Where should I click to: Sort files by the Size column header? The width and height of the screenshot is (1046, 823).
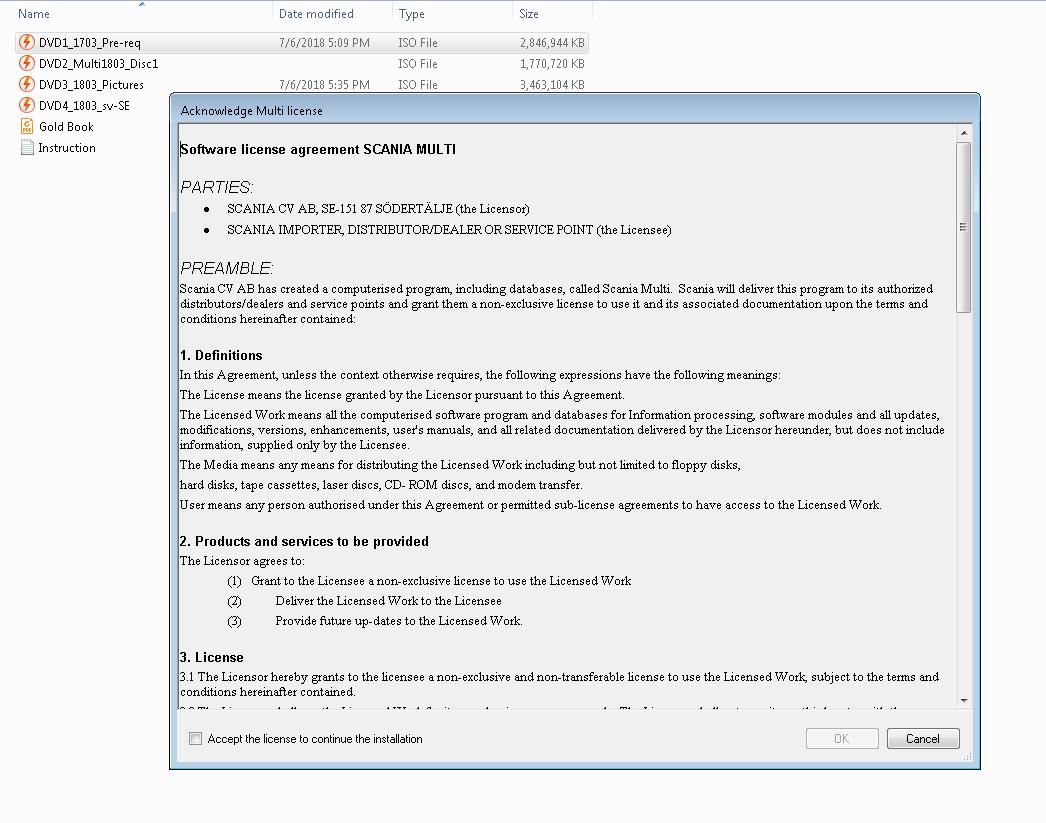point(528,13)
